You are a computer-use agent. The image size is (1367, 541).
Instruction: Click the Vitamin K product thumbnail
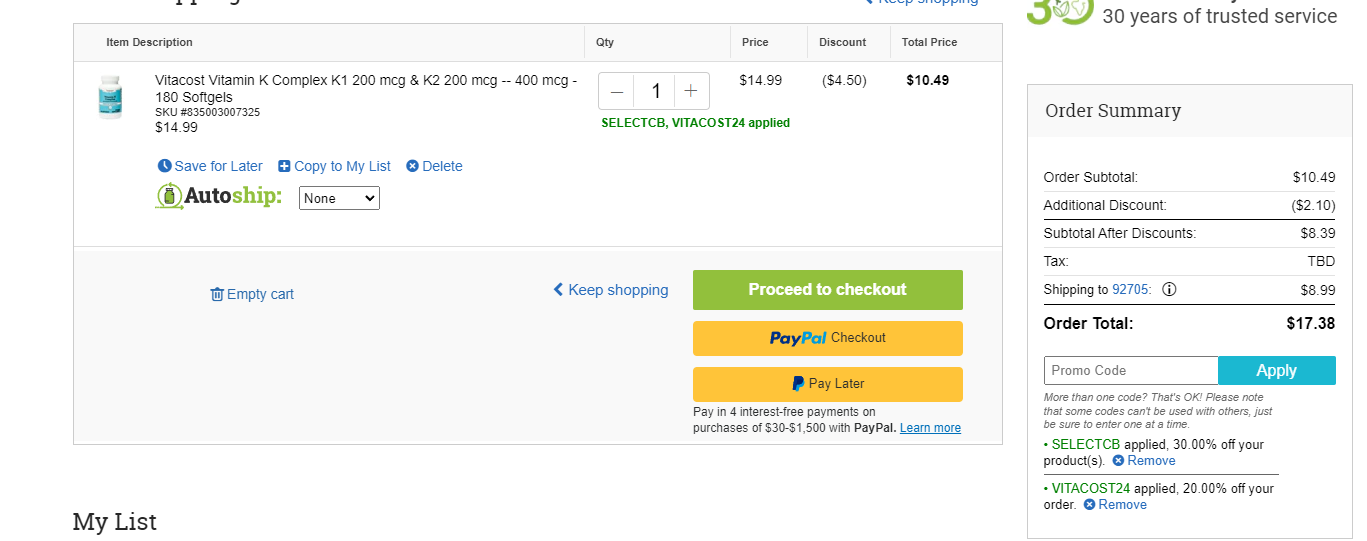point(110,97)
